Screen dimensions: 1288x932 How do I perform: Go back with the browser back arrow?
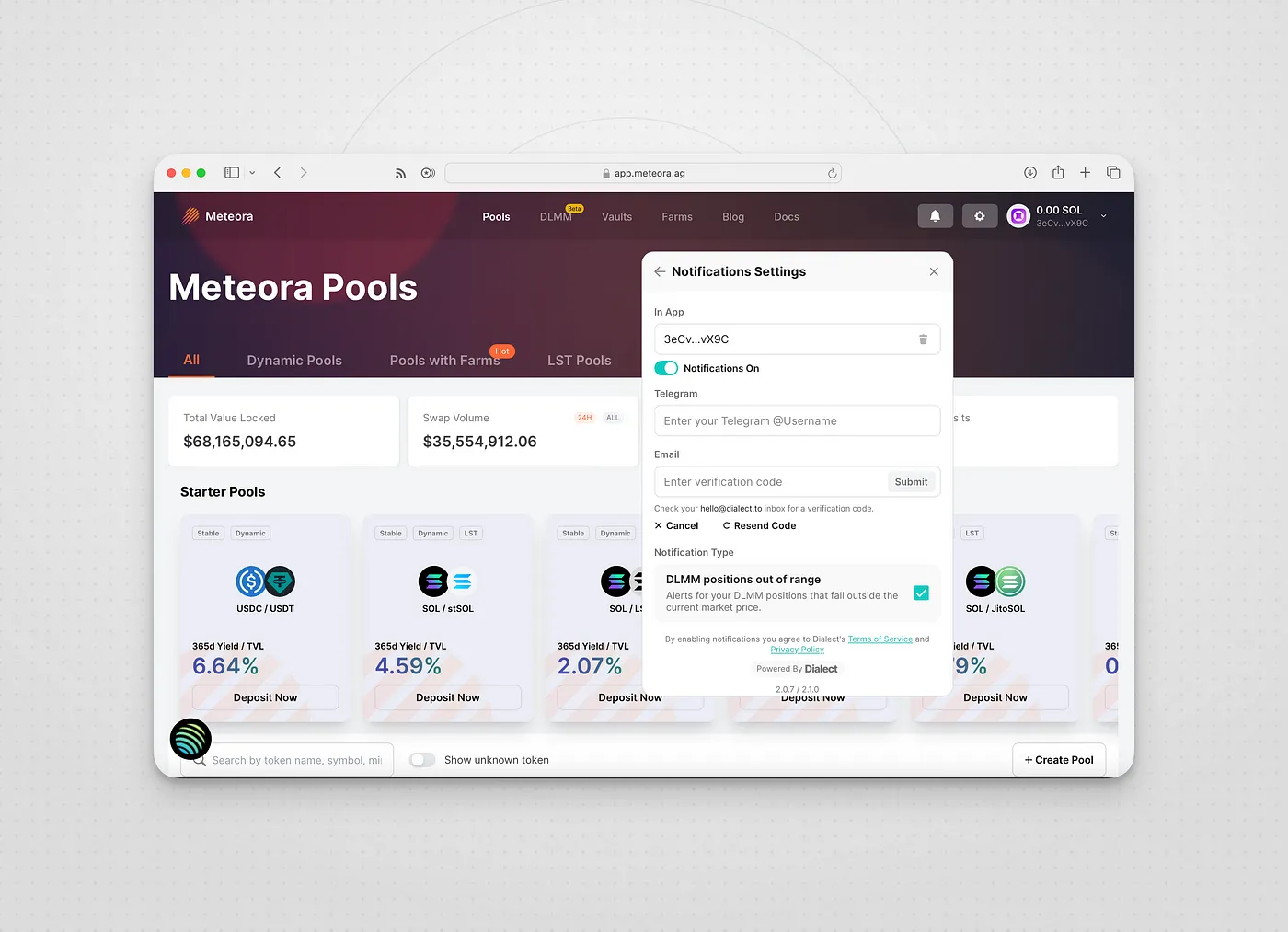(277, 173)
